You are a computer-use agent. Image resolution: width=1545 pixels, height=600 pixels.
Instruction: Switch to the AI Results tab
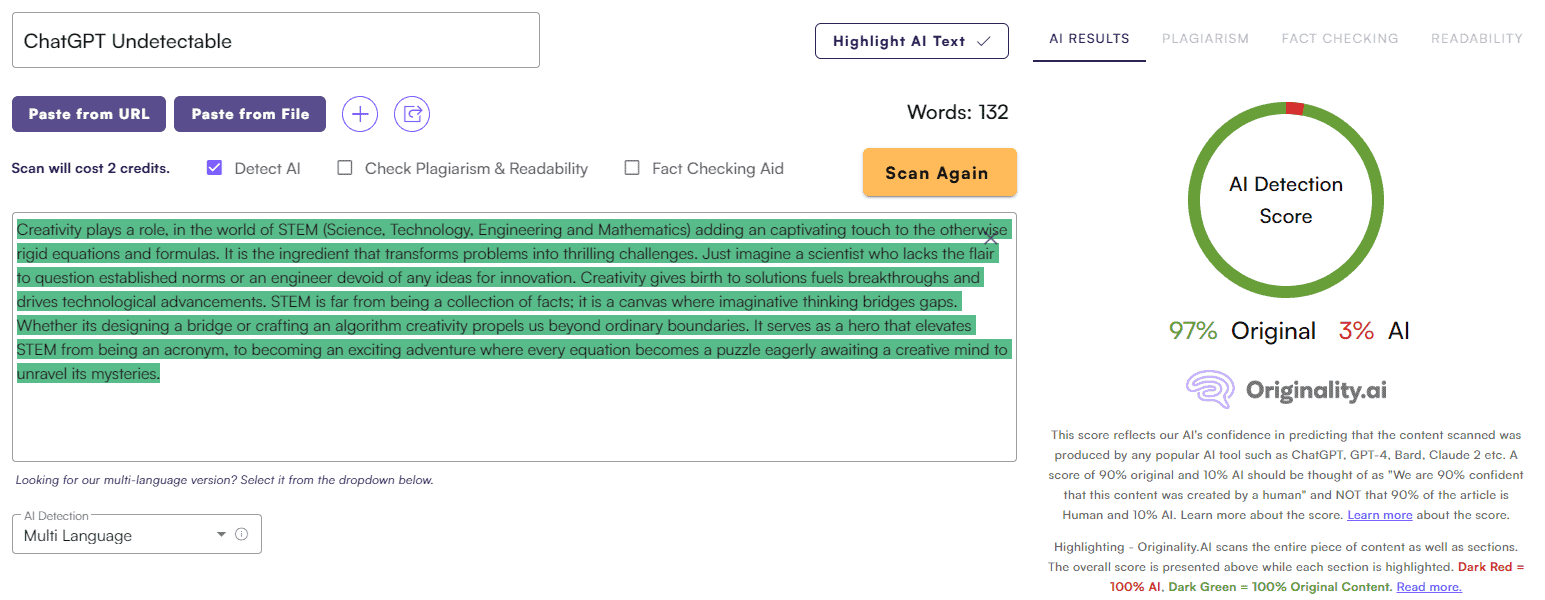[x=1089, y=39]
